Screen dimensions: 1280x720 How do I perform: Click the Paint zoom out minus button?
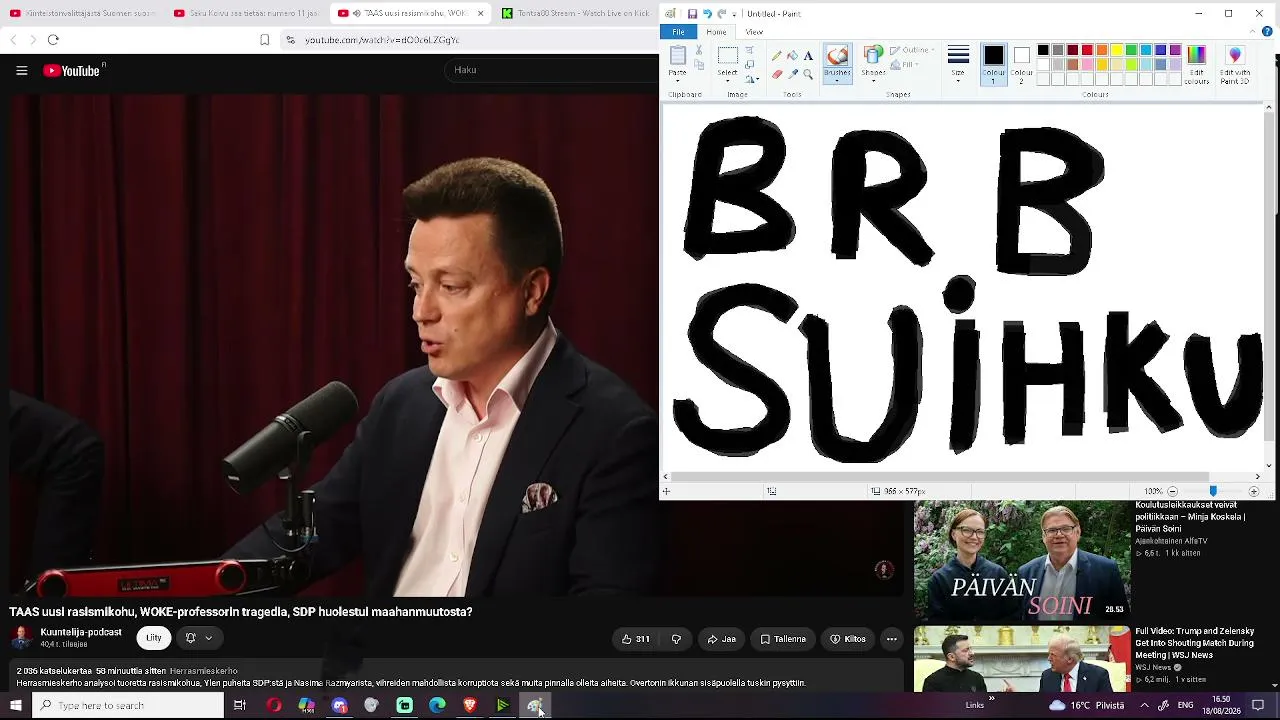click(x=1172, y=491)
